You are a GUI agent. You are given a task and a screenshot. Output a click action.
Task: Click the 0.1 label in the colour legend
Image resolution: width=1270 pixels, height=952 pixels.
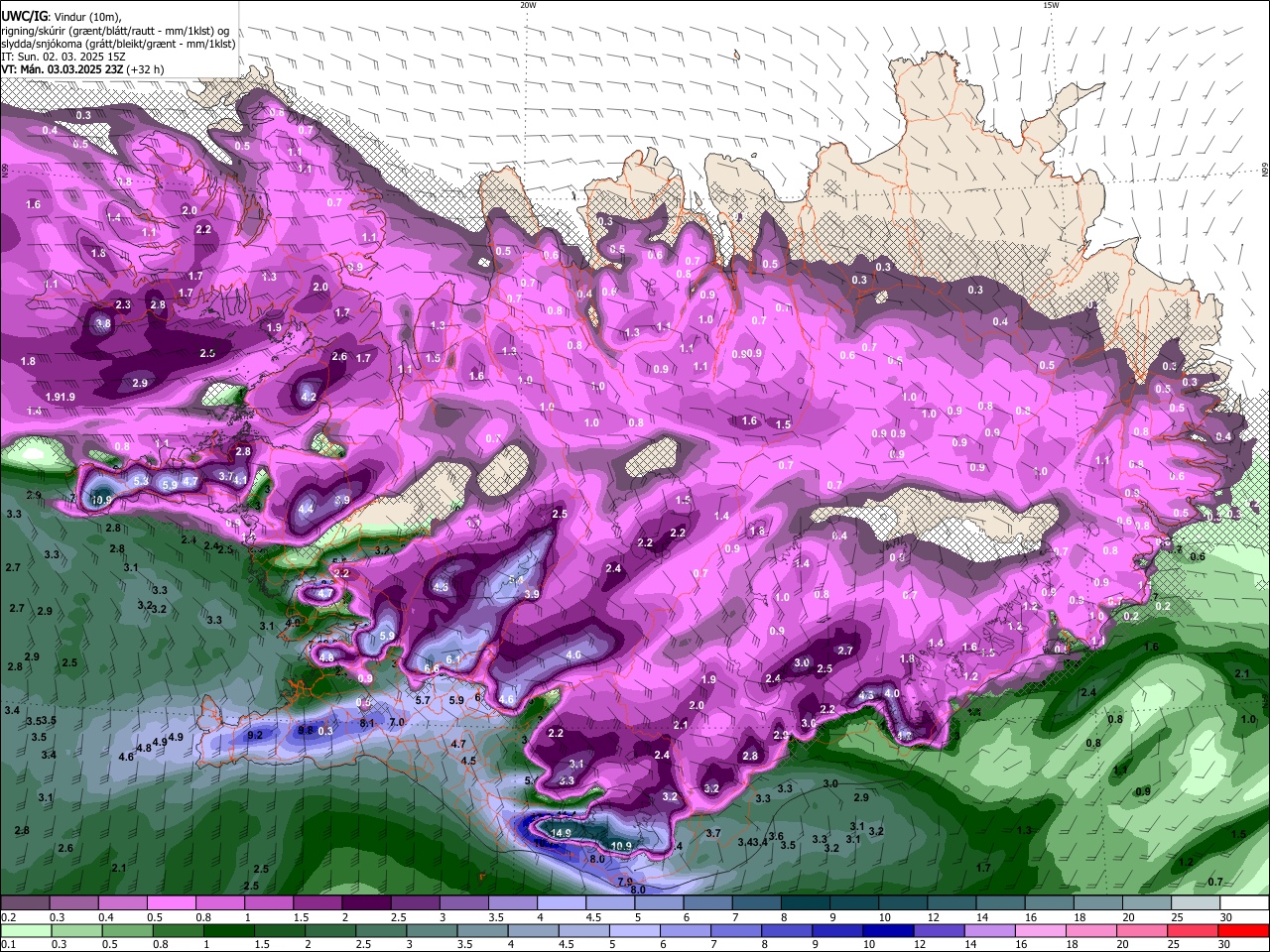point(9,944)
